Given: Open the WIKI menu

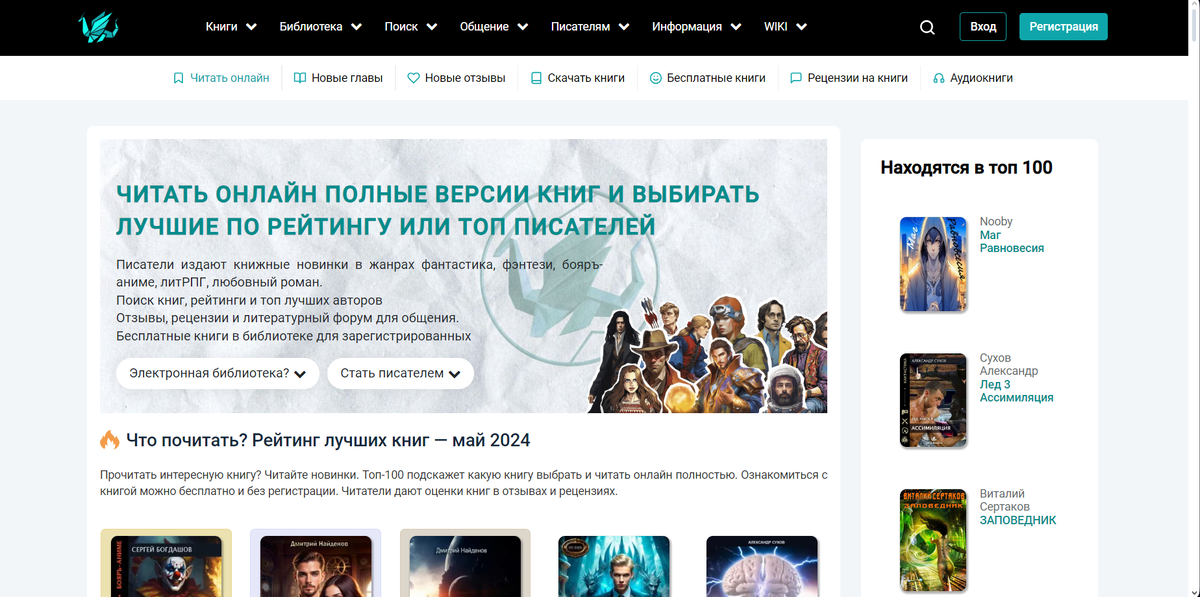Looking at the screenshot, I should [x=776, y=27].
